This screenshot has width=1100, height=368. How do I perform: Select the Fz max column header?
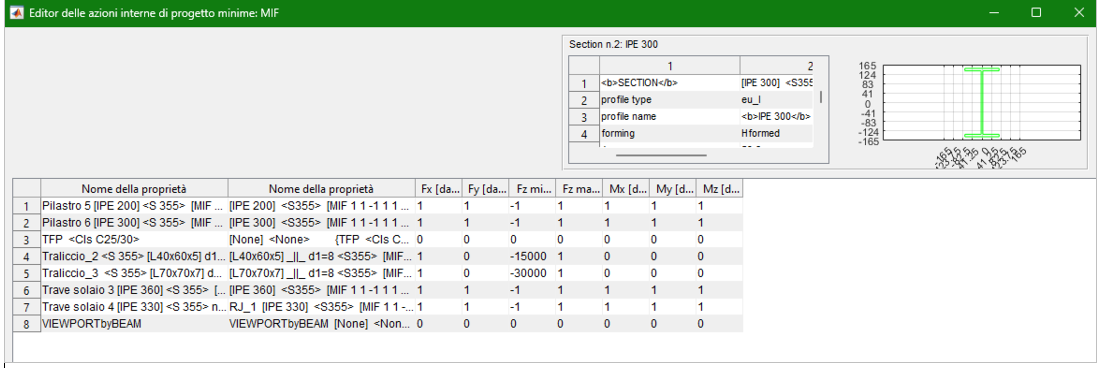[578, 189]
